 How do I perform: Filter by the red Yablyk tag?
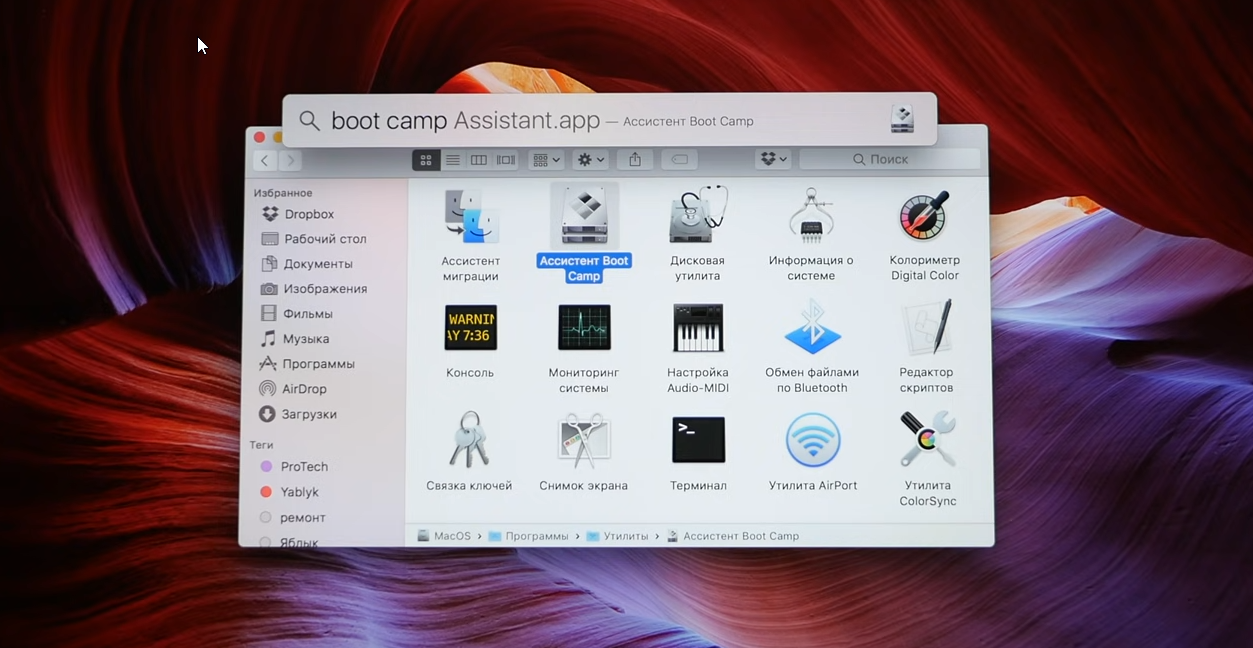click(x=299, y=492)
